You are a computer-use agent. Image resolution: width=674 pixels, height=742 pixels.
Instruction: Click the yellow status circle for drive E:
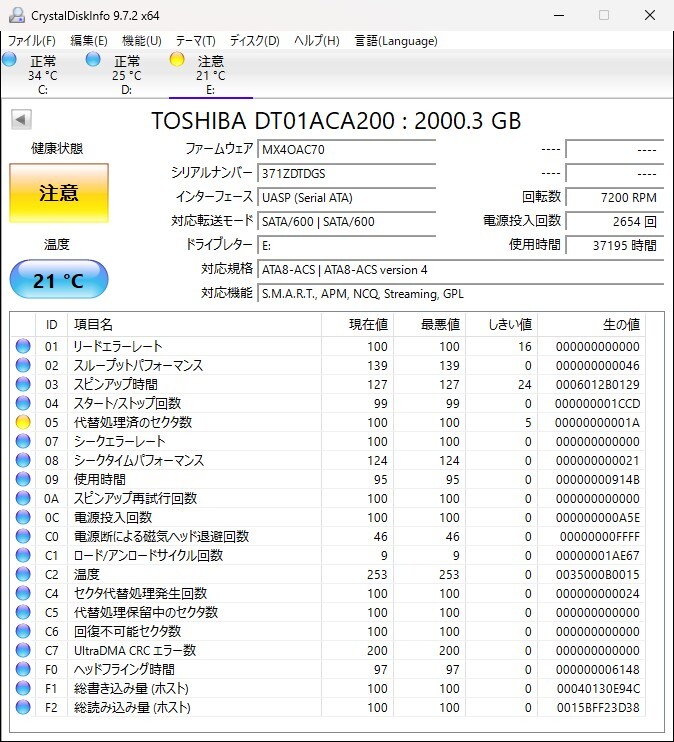click(177, 60)
